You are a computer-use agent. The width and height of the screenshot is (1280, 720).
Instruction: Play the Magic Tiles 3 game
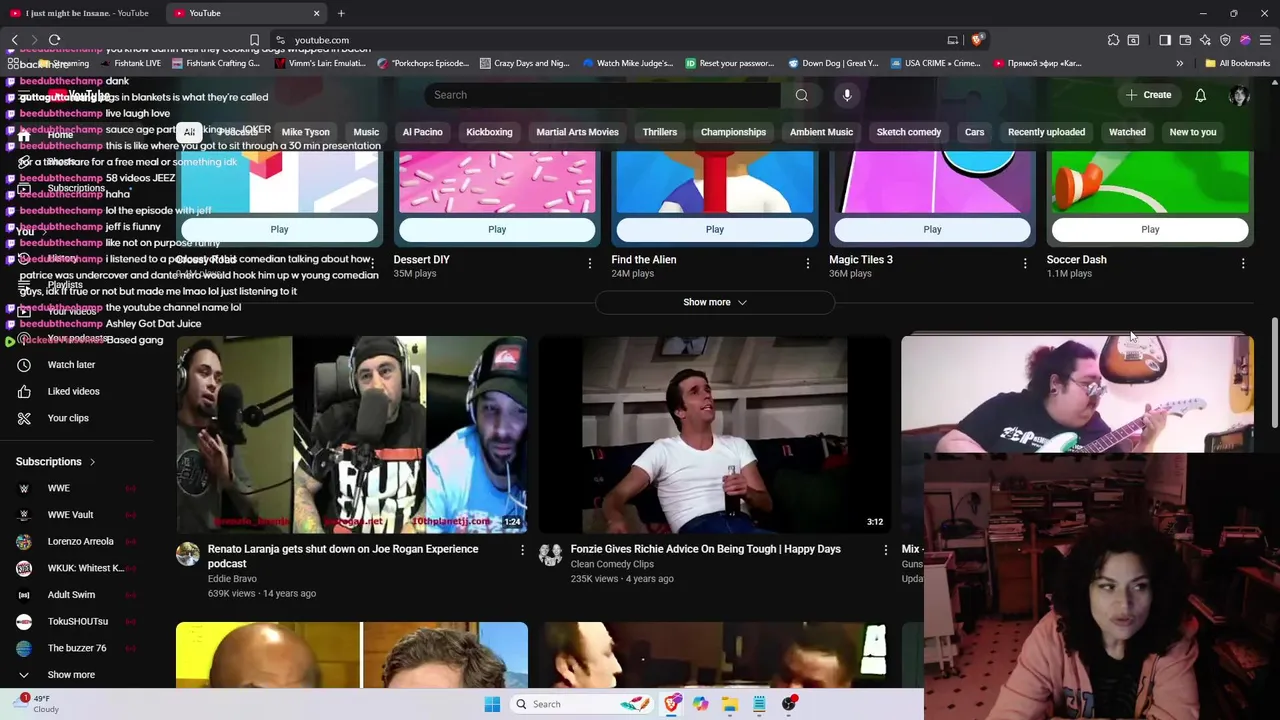coord(932,229)
